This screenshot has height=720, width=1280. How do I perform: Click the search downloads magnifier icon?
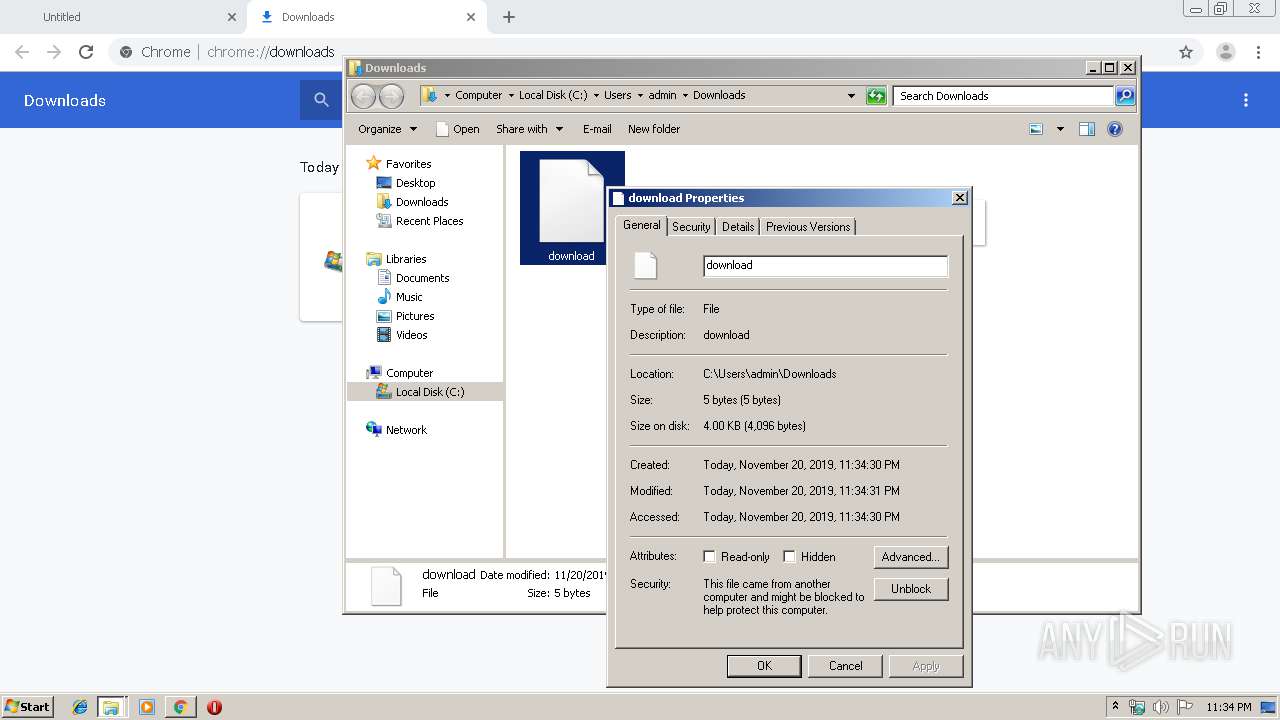tap(321, 100)
